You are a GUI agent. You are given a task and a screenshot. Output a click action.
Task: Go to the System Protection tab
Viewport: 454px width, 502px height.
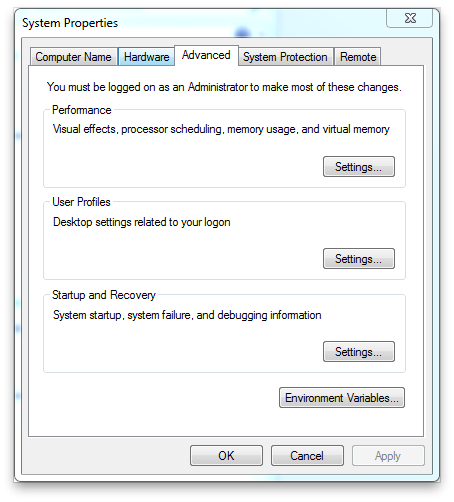(285, 57)
